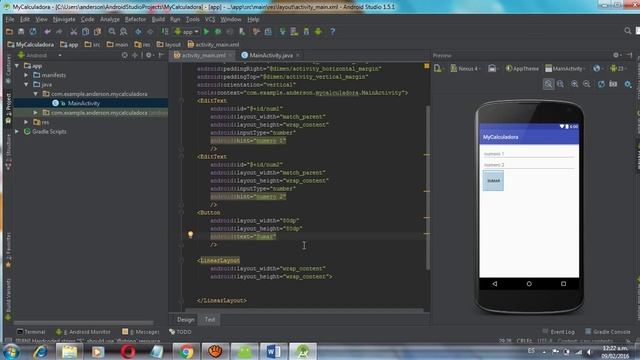
Task: Expand the manifests folder
Action: point(26,75)
